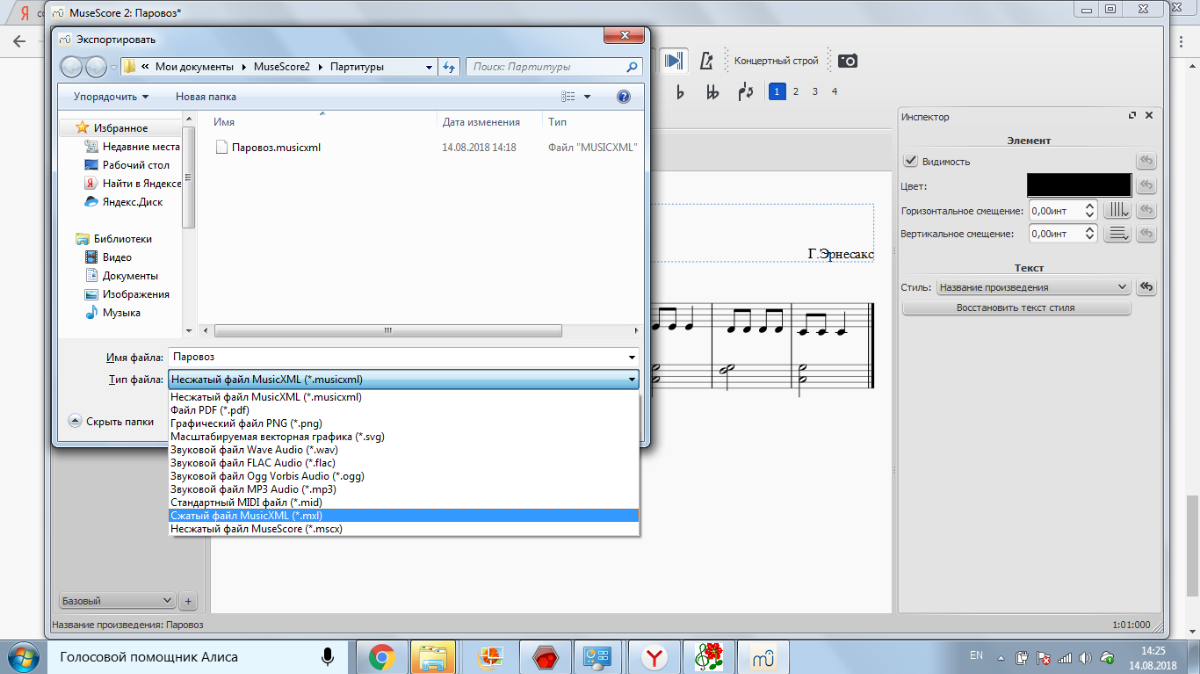Open the black Цвет color swatch
The image size is (1200, 674).
[1078, 185]
